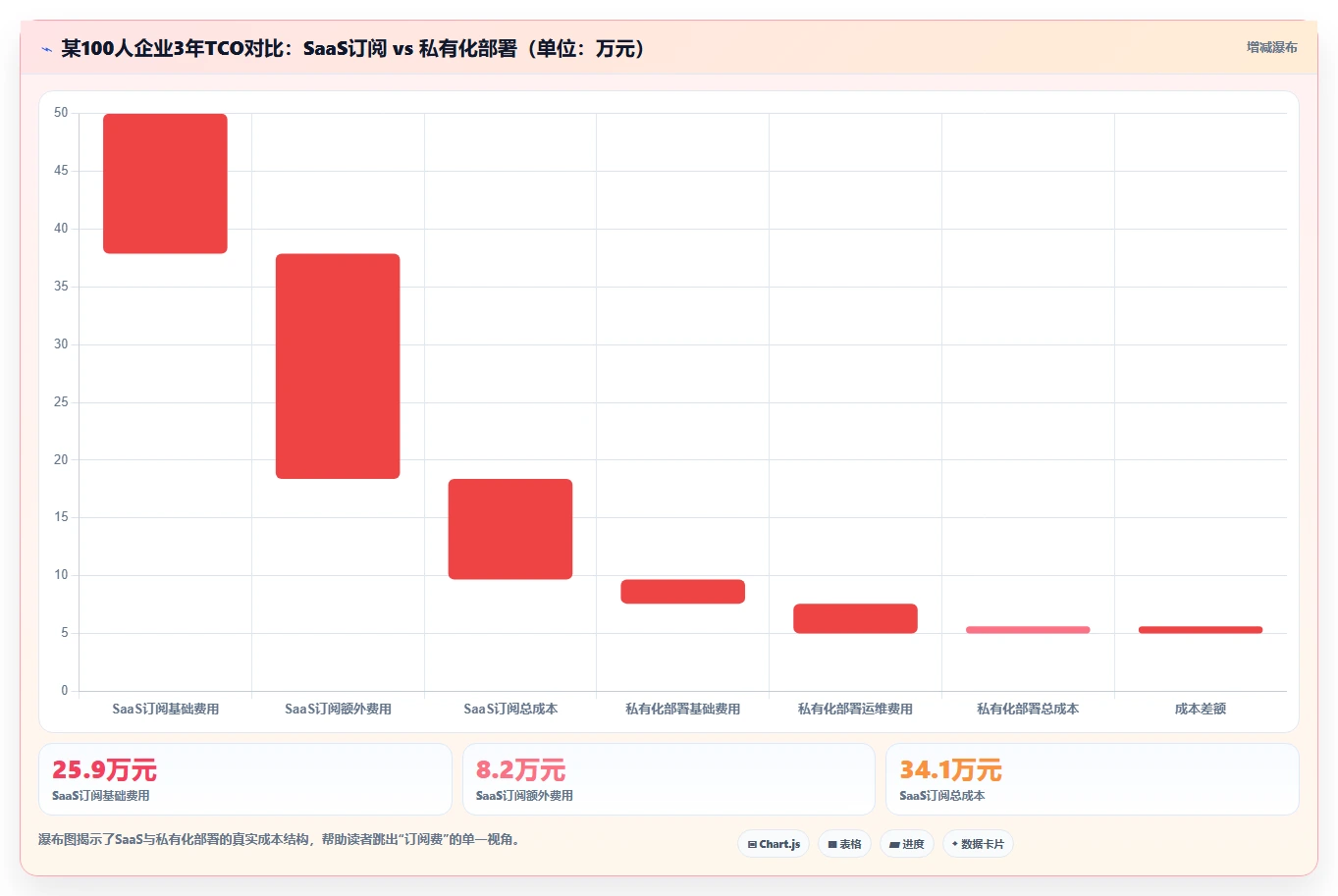
Task: Click the x-axis label 私有化部署基础费用
Action: (683, 709)
